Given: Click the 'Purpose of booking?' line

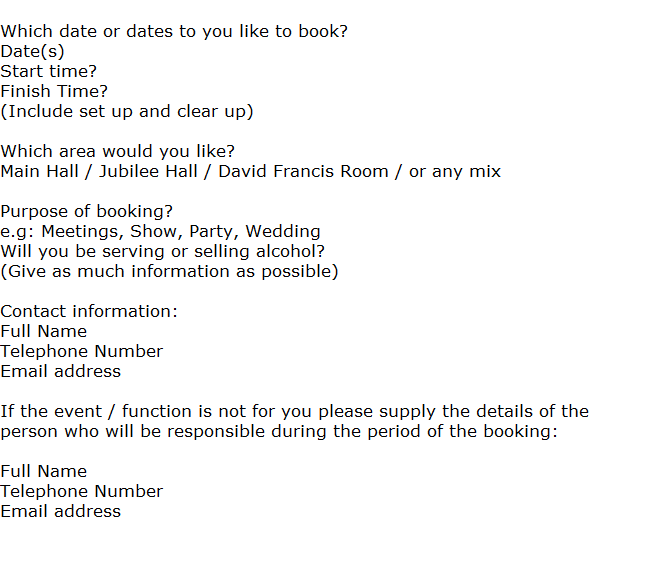Looking at the screenshot, I should [86, 212].
